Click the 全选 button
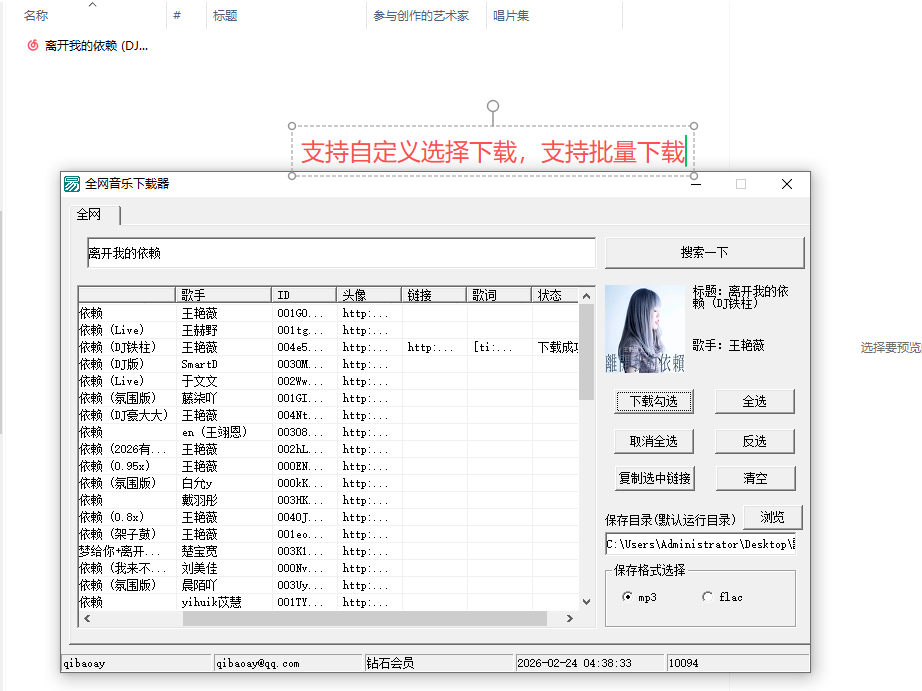The image size is (922, 691). [x=754, y=402]
